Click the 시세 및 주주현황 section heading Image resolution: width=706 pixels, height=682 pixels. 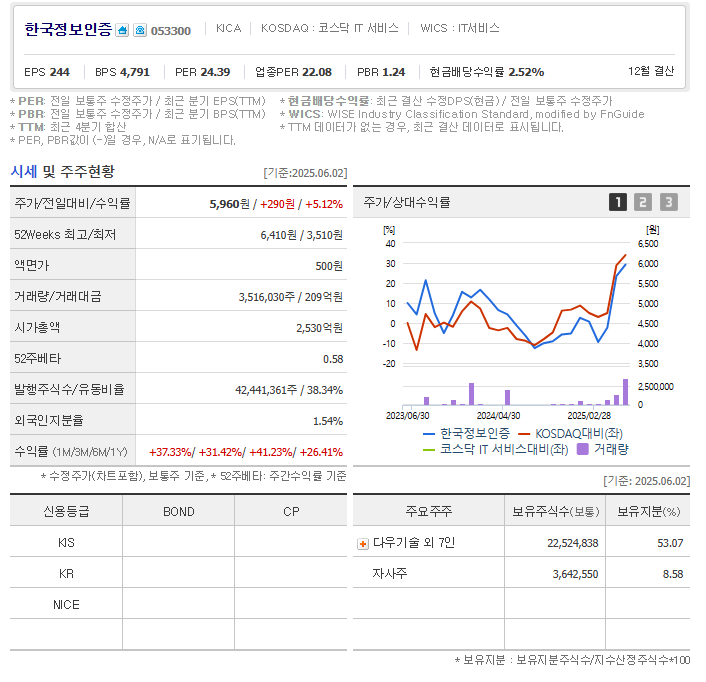pyautogui.click(x=63, y=172)
